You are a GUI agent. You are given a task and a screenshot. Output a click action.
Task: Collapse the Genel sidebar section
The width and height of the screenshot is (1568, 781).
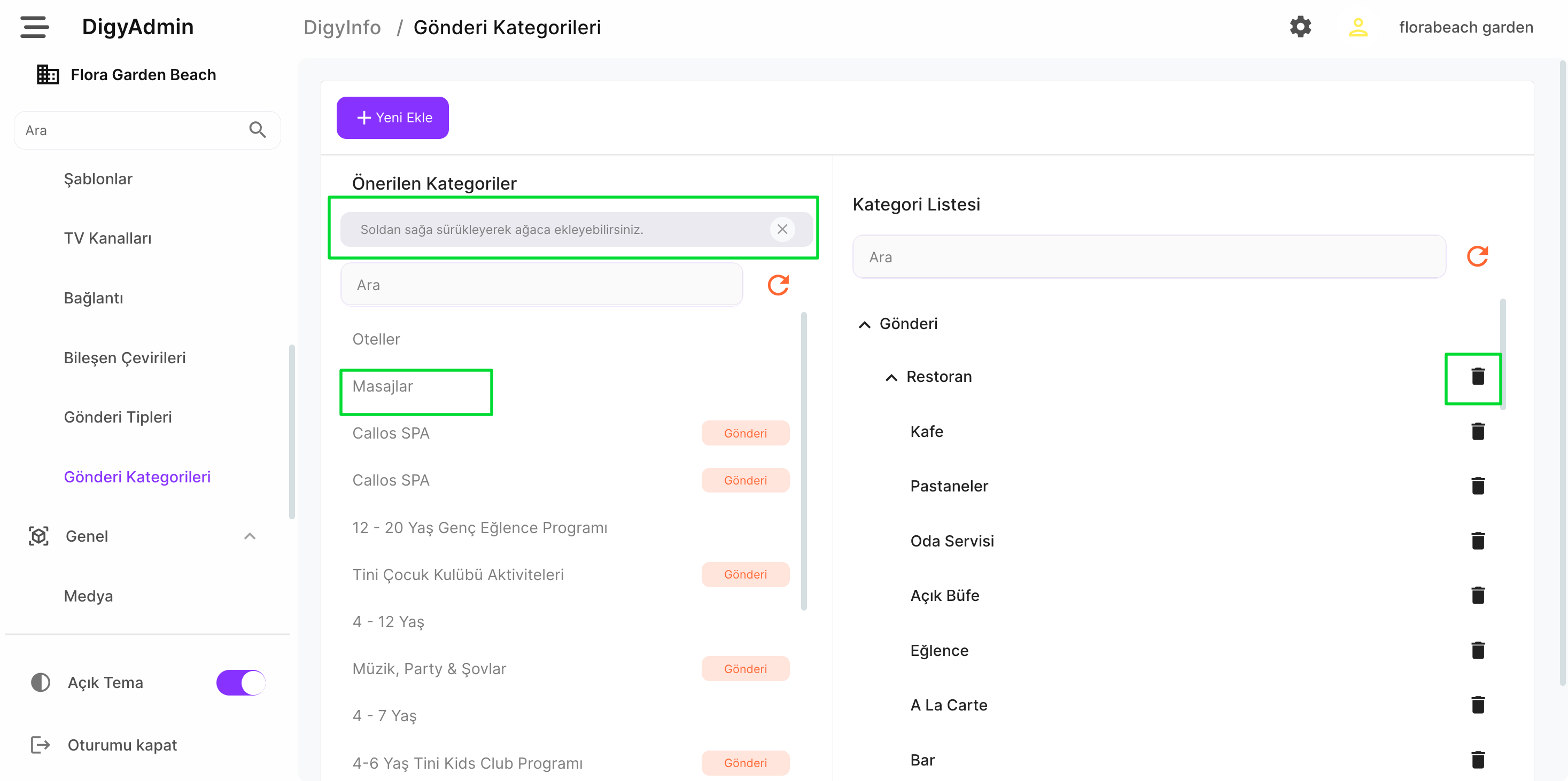click(250, 536)
